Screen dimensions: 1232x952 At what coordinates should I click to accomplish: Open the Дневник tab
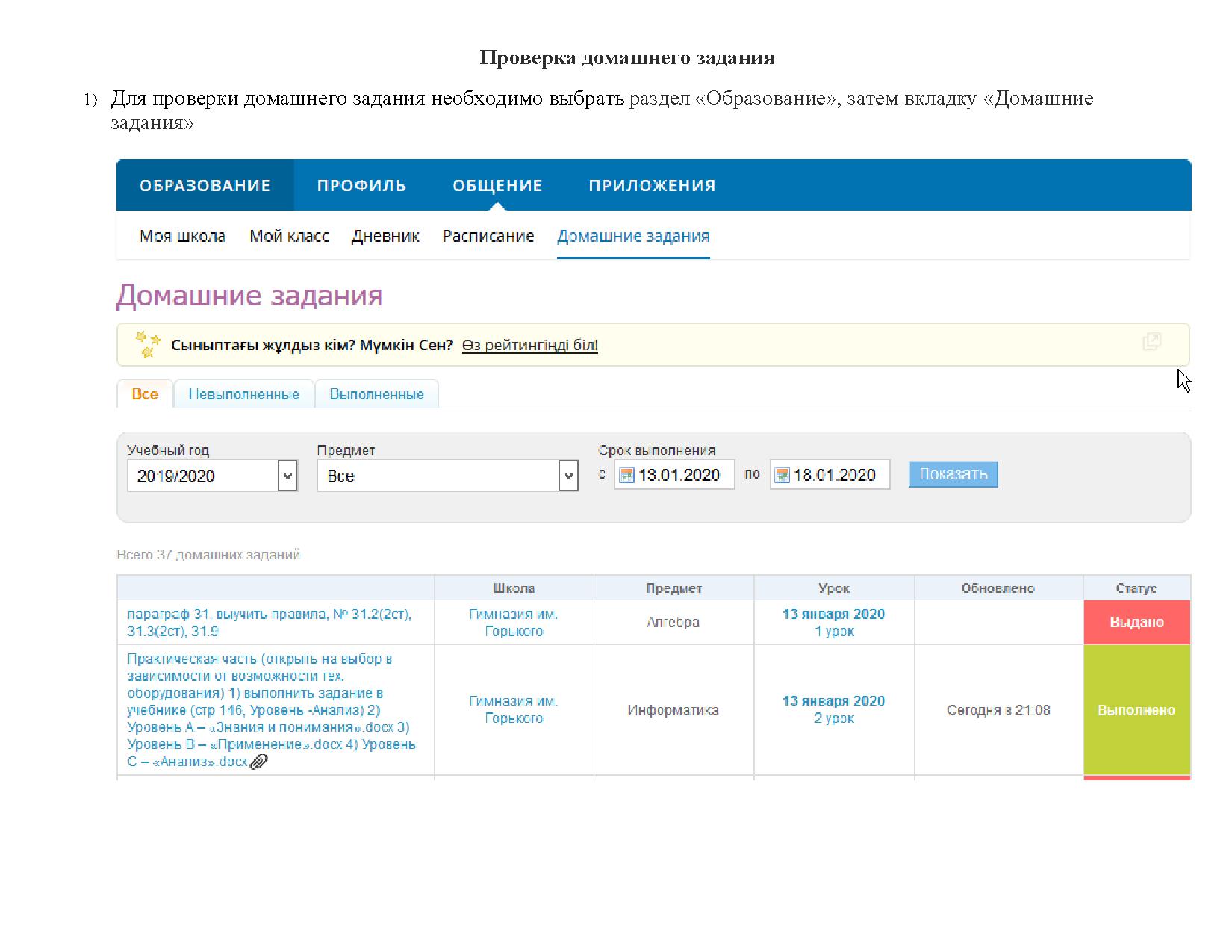(x=385, y=236)
